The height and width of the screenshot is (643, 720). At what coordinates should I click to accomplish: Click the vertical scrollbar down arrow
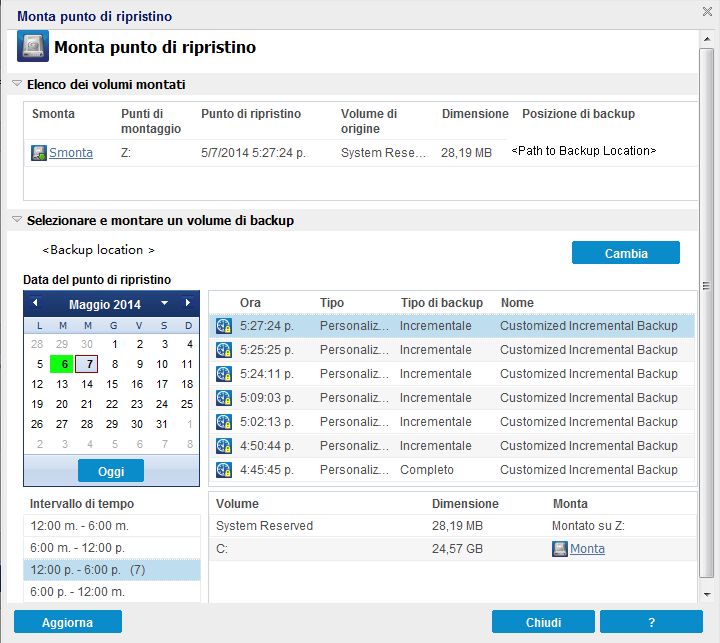(707, 594)
